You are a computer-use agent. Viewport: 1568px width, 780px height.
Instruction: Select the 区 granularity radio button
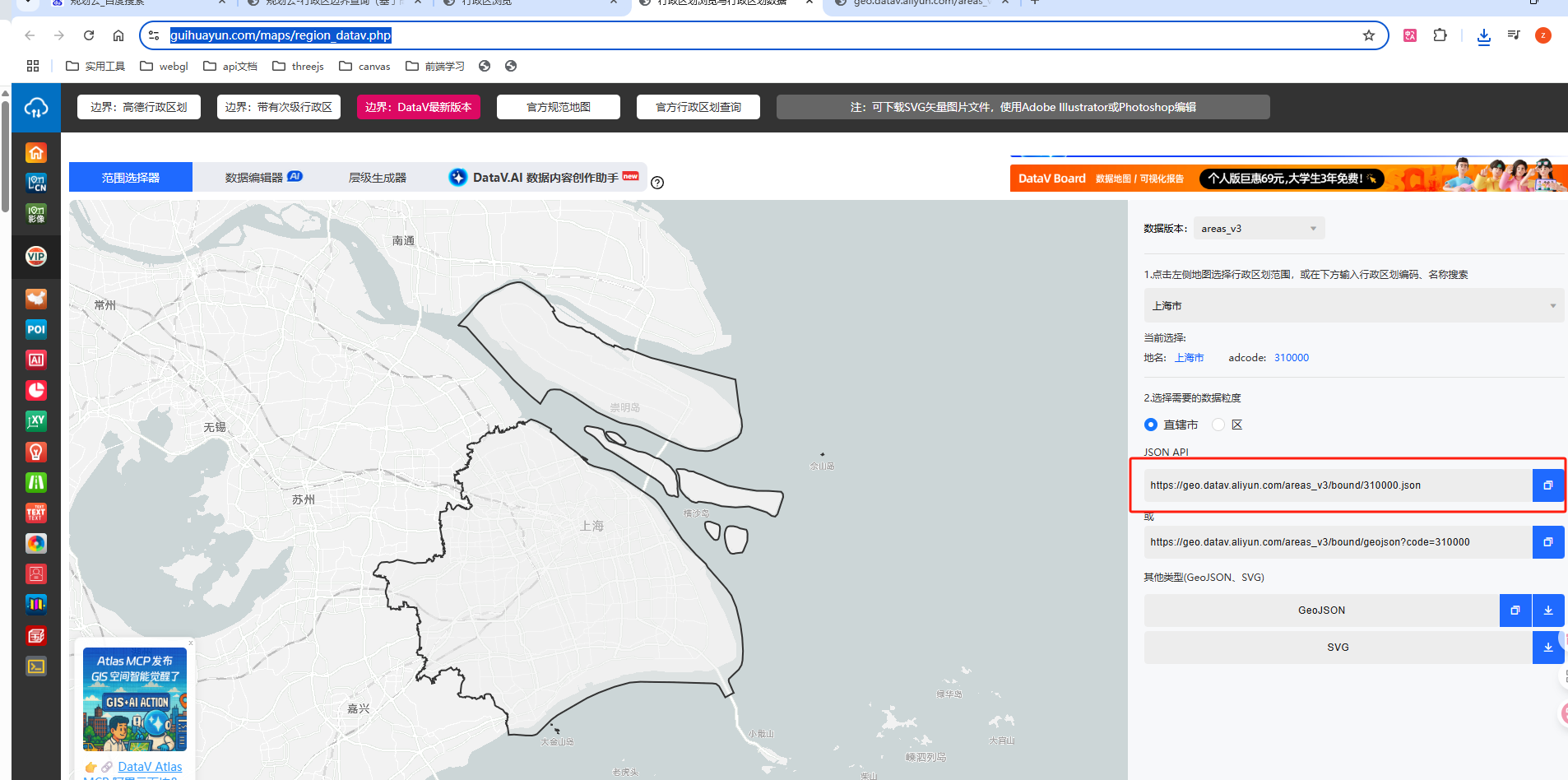pos(1218,425)
